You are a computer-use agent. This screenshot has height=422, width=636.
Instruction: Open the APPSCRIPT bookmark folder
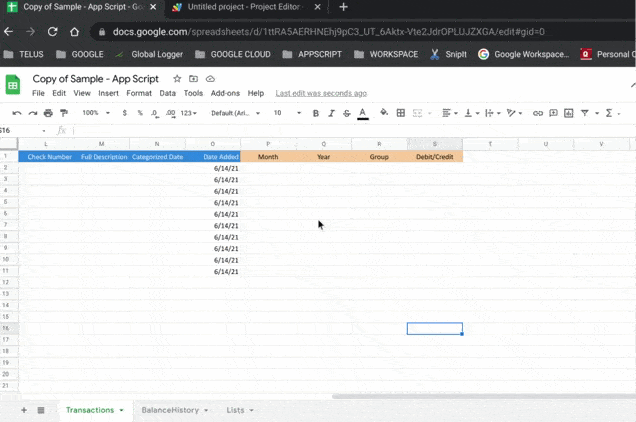click(312, 54)
